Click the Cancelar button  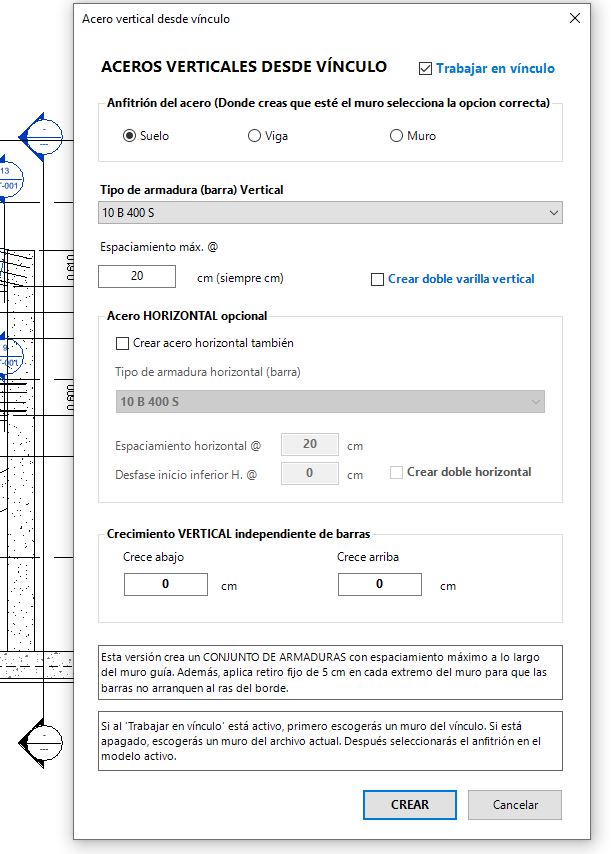[515, 805]
